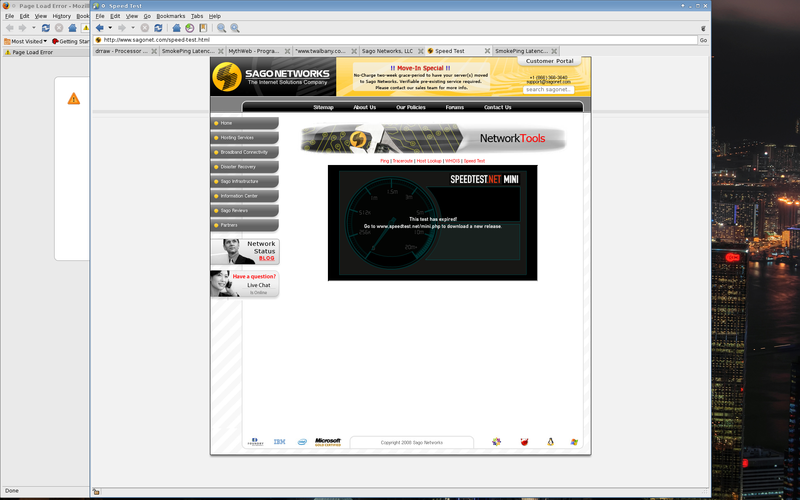Select Home in the left sidebar
Image resolution: width=800 pixels, height=500 pixels.
[244, 123]
